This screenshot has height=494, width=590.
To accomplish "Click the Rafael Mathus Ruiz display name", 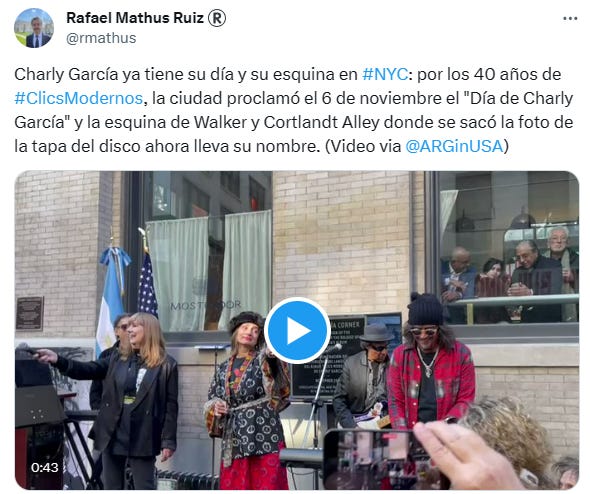I will (135, 18).
